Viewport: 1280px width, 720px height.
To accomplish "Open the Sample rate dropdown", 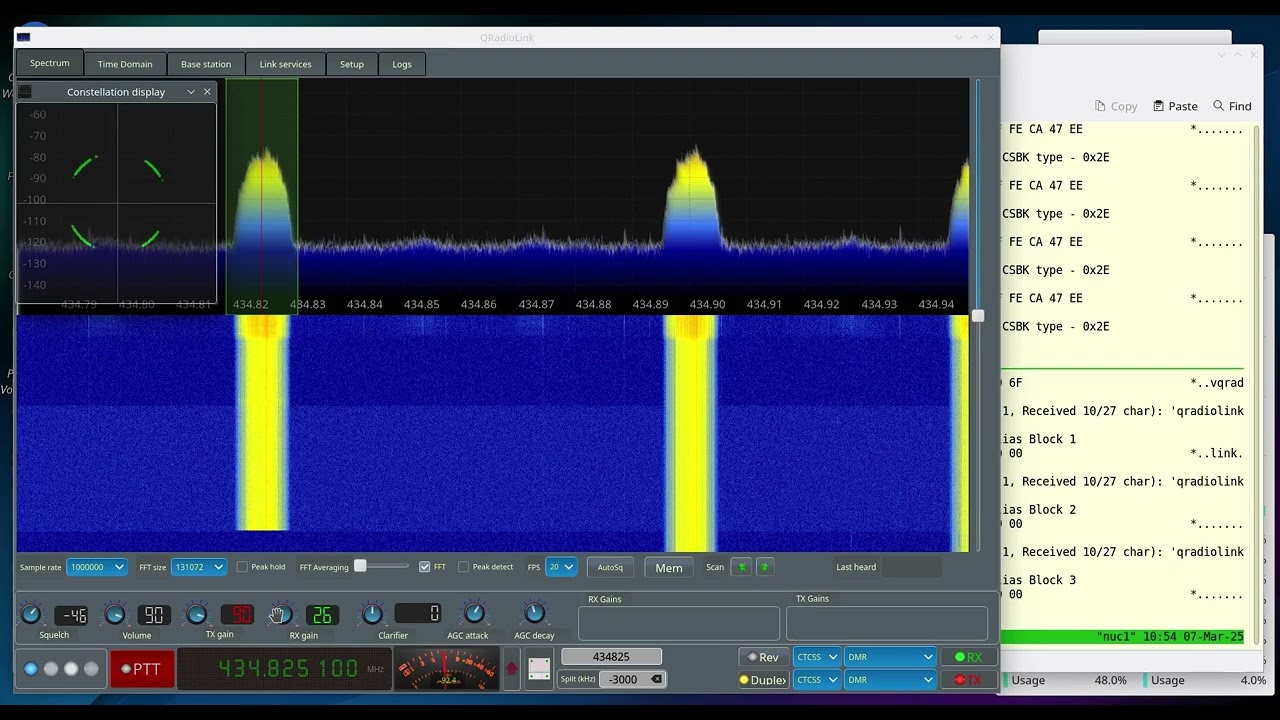I will [97, 567].
